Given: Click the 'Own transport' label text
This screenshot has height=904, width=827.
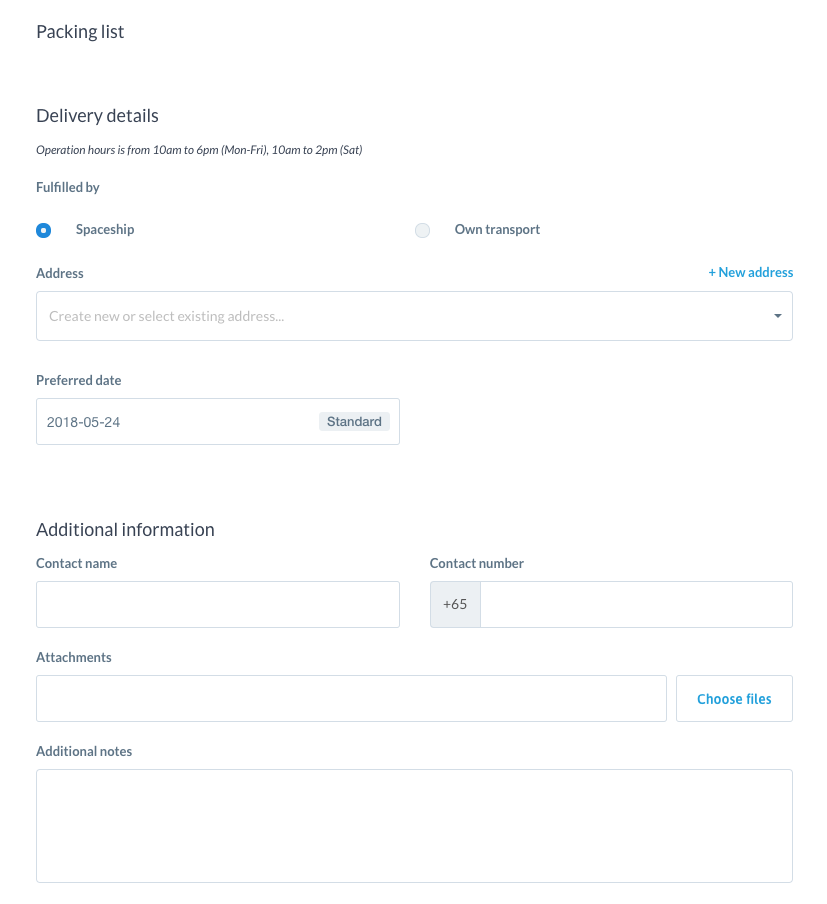Looking at the screenshot, I should pyautogui.click(x=497, y=230).
